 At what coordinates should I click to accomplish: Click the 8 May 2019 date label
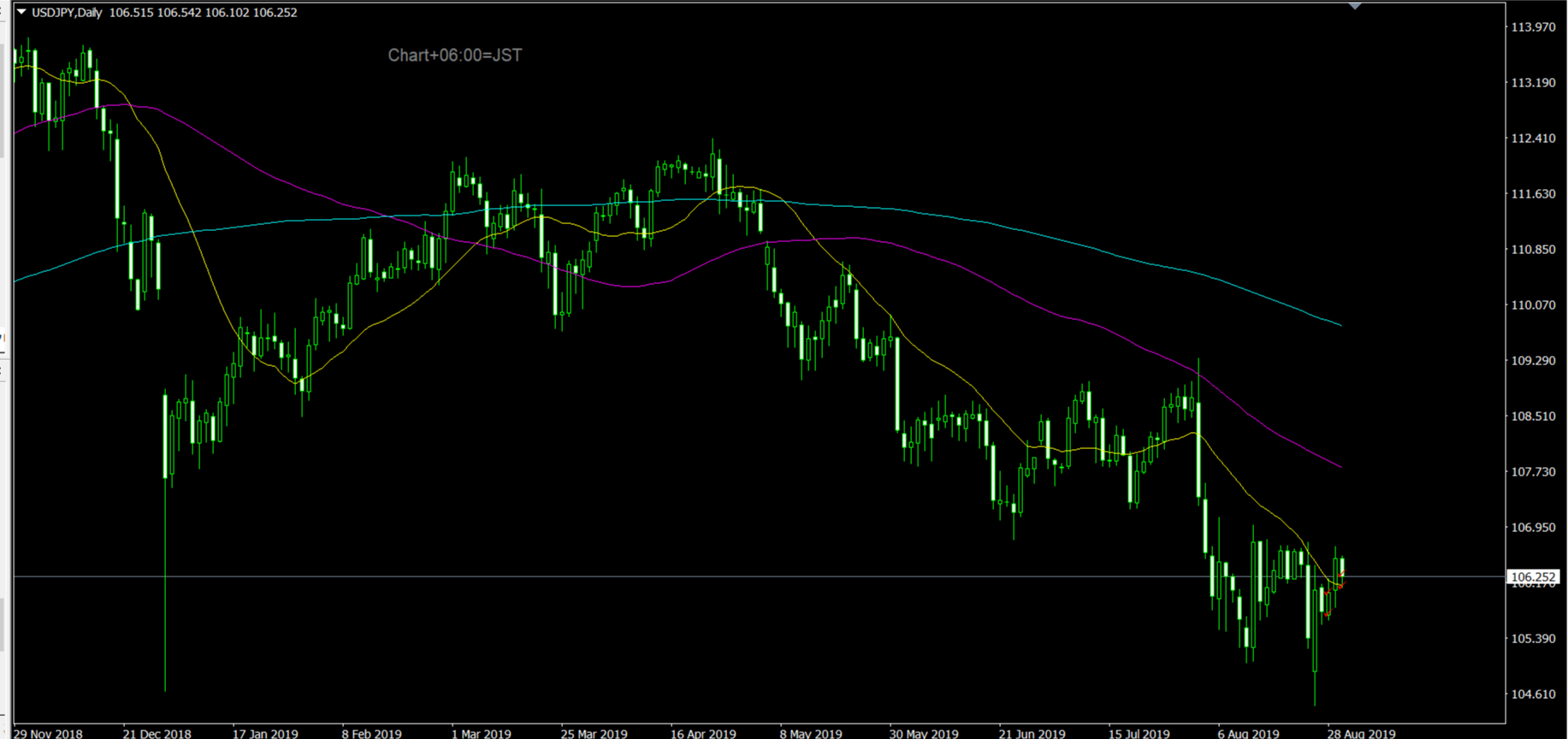point(811,733)
